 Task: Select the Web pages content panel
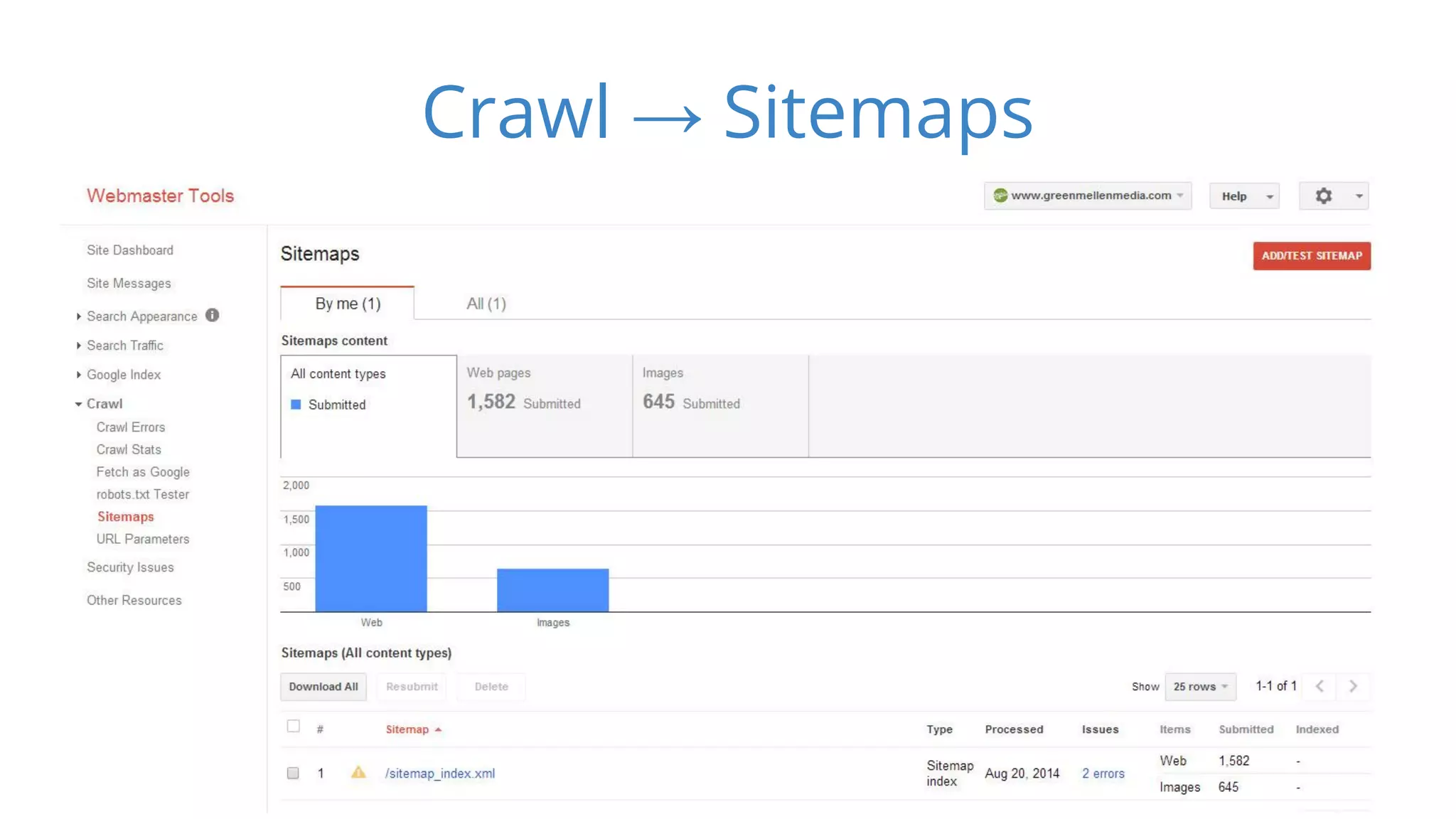(x=545, y=406)
